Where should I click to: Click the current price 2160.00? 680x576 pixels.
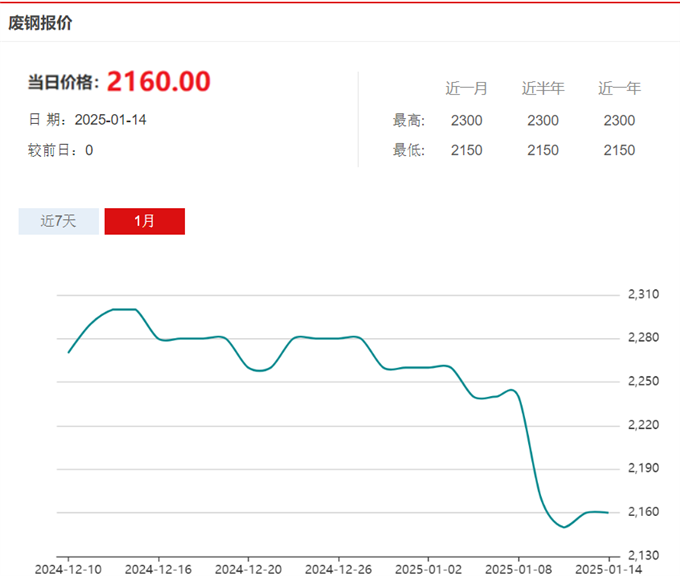[x=159, y=82]
